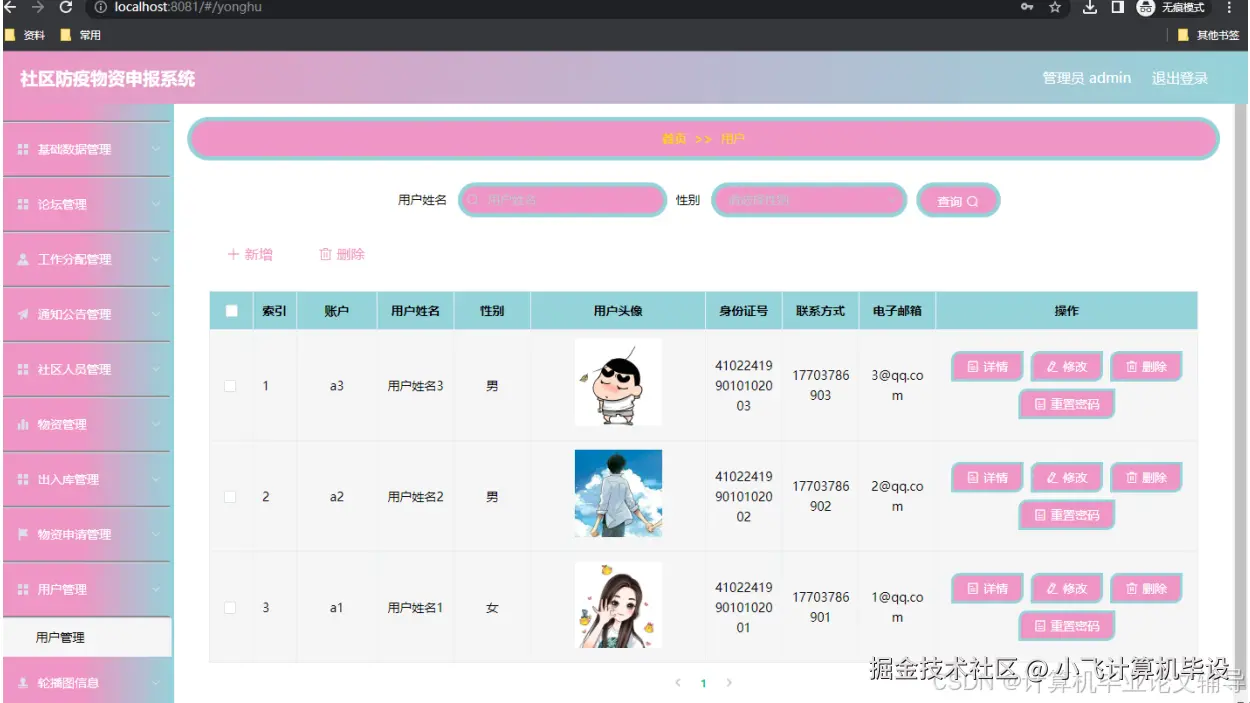Click 退出登录 to log out
The height and width of the screenshot is (703, 1250).
click(x=1180, y=78)
